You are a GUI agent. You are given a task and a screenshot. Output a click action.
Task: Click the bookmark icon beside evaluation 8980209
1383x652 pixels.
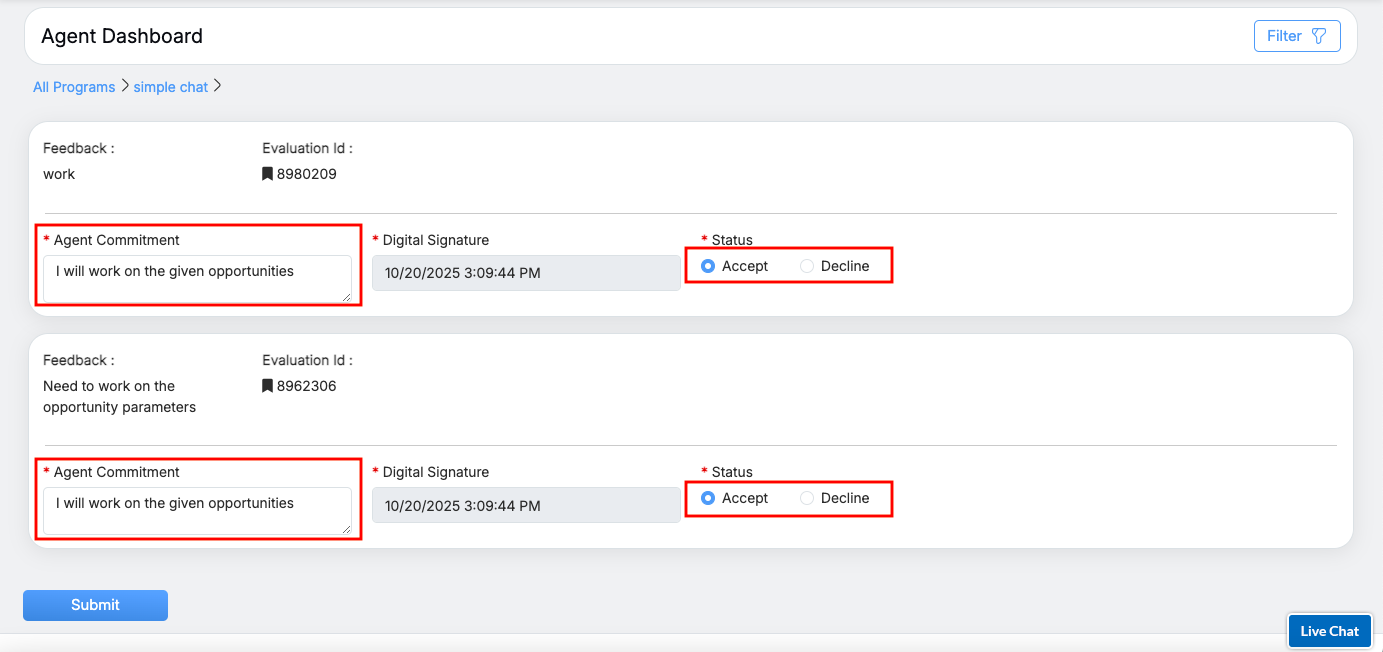coord(267,174)
